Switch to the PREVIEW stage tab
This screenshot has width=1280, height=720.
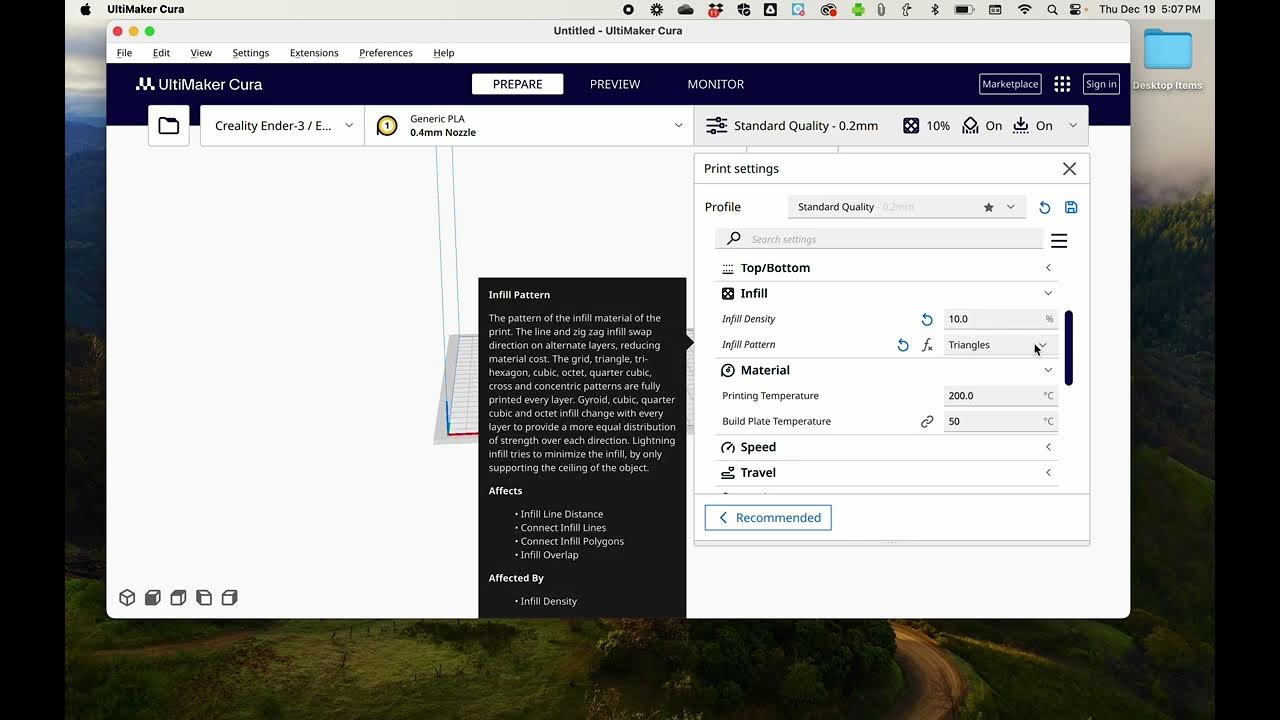coord(615,84)
